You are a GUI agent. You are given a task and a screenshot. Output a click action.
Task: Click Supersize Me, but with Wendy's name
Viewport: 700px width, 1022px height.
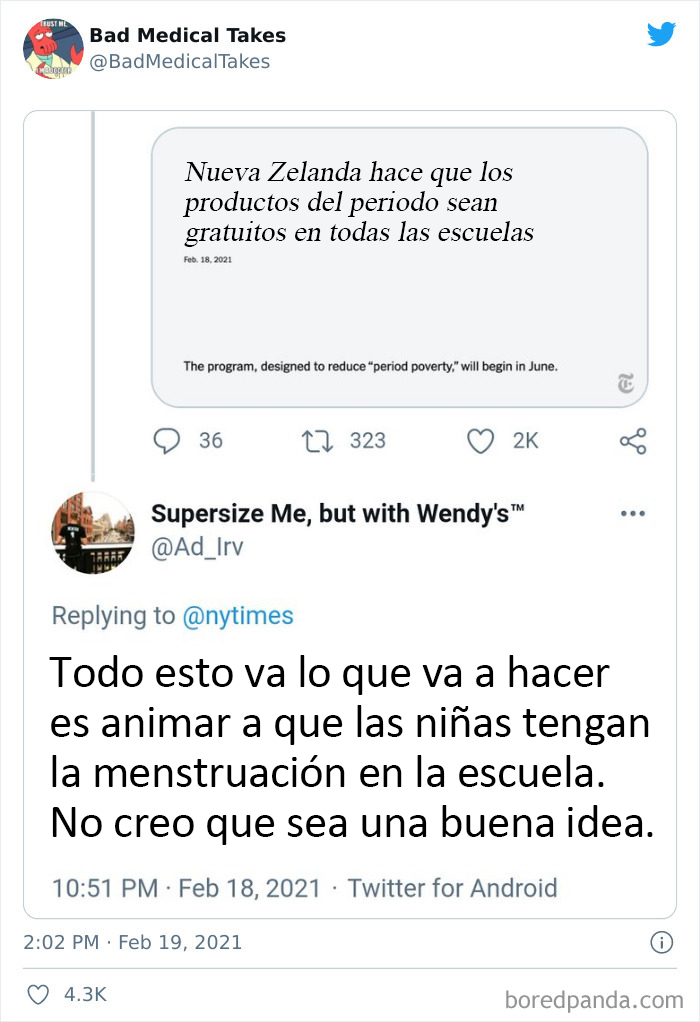coord(338,514)
